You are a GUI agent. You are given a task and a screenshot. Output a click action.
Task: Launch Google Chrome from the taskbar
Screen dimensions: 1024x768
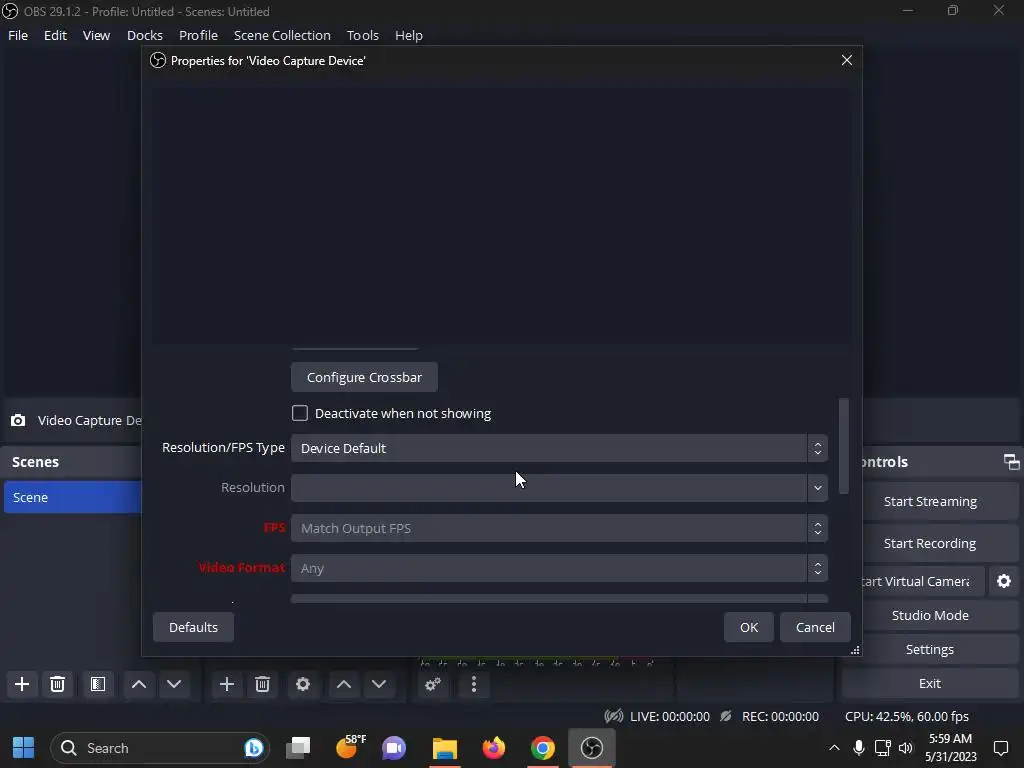tap(543, 748)
